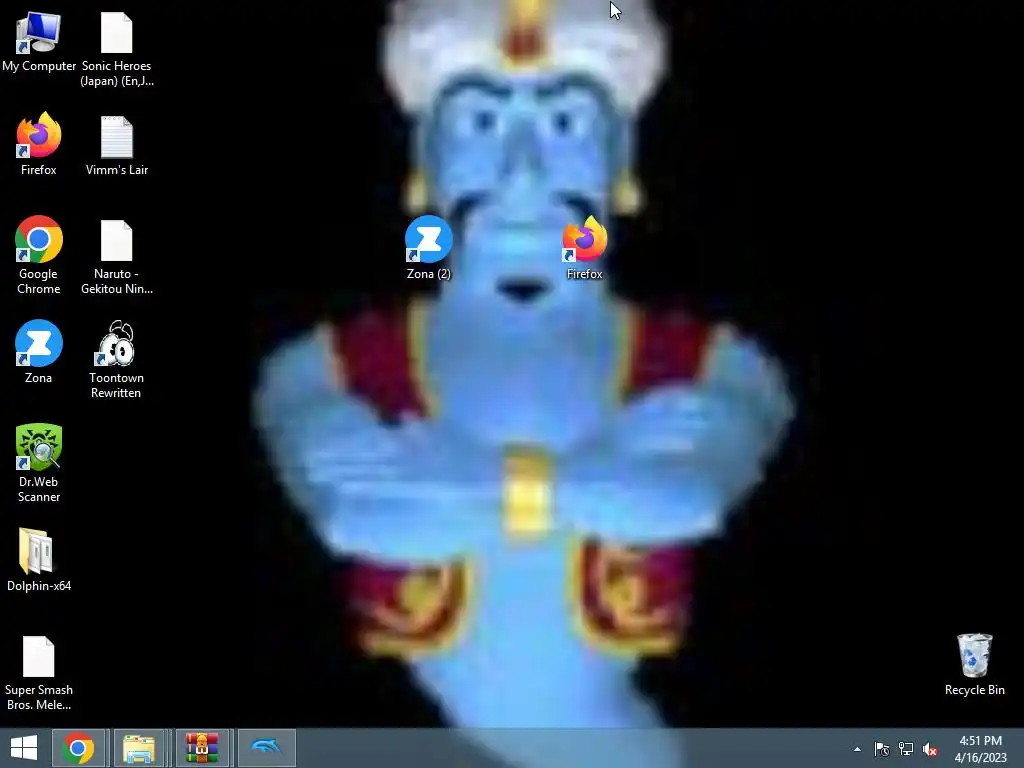Open the Action Center flag icon
Screen dimensions: 1024x768
882,749
